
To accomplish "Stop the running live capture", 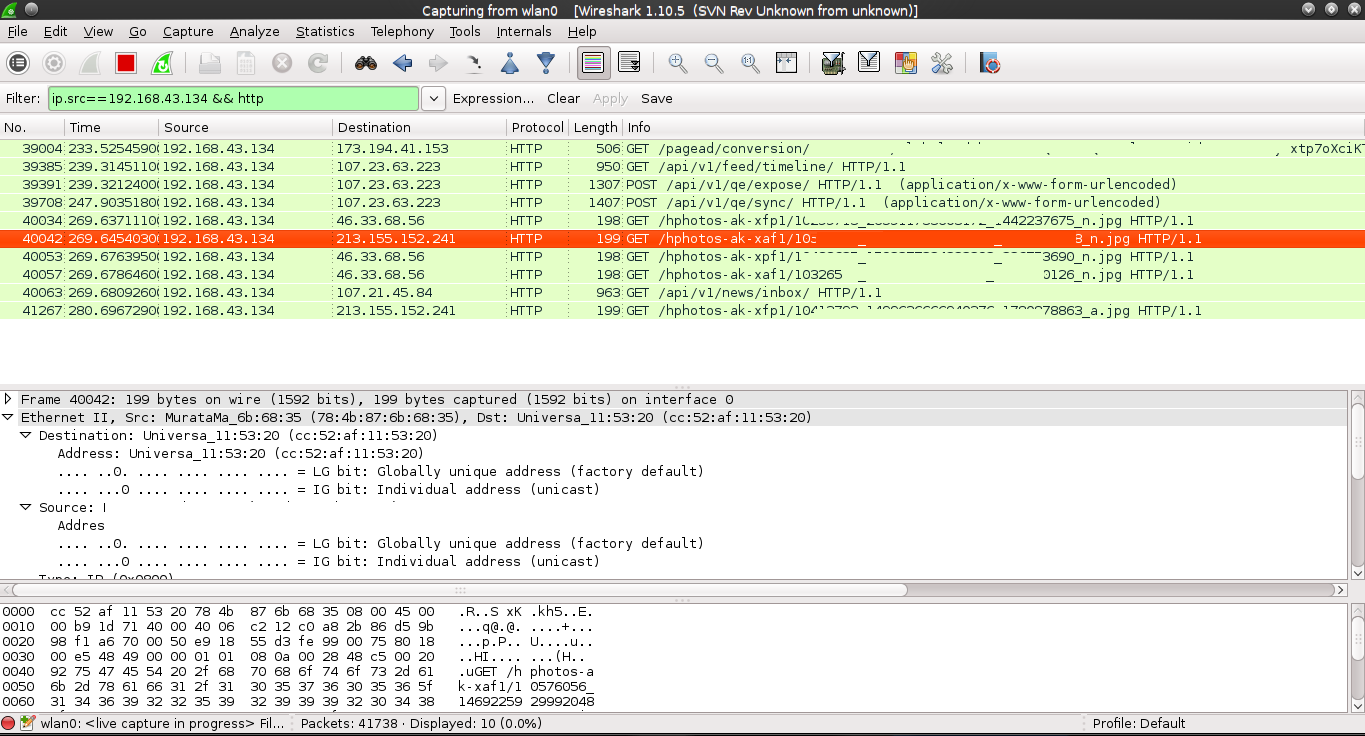I will 126,64.
